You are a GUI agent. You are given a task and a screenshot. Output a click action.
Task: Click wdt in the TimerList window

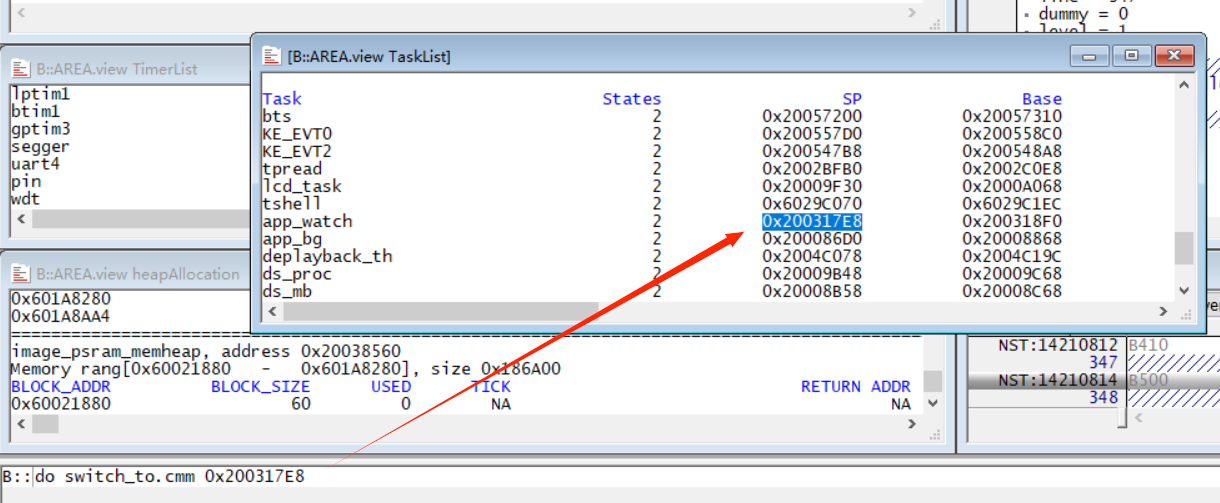26,199
